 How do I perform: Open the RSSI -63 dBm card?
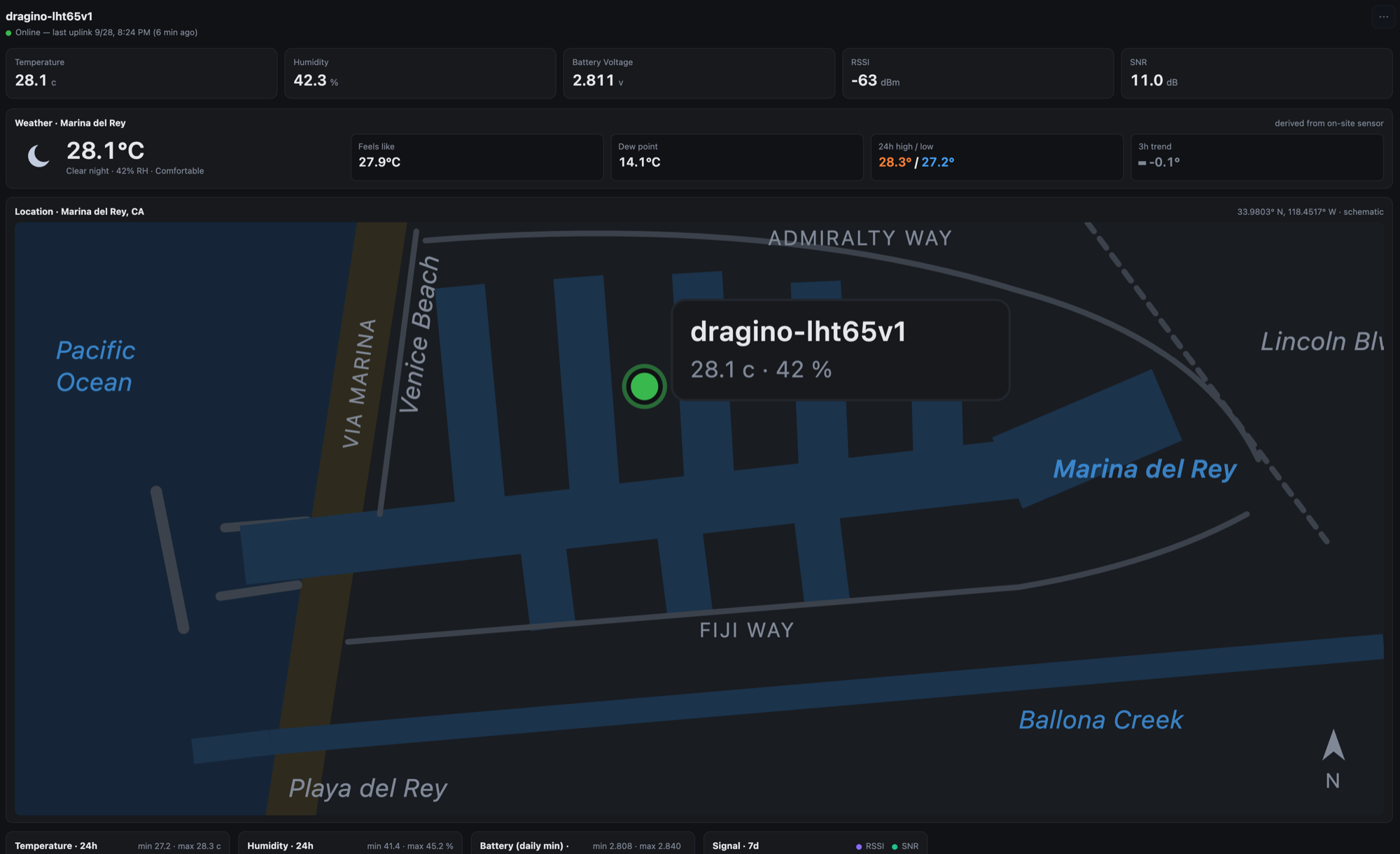pyautogui.click(x=978, y=73)
